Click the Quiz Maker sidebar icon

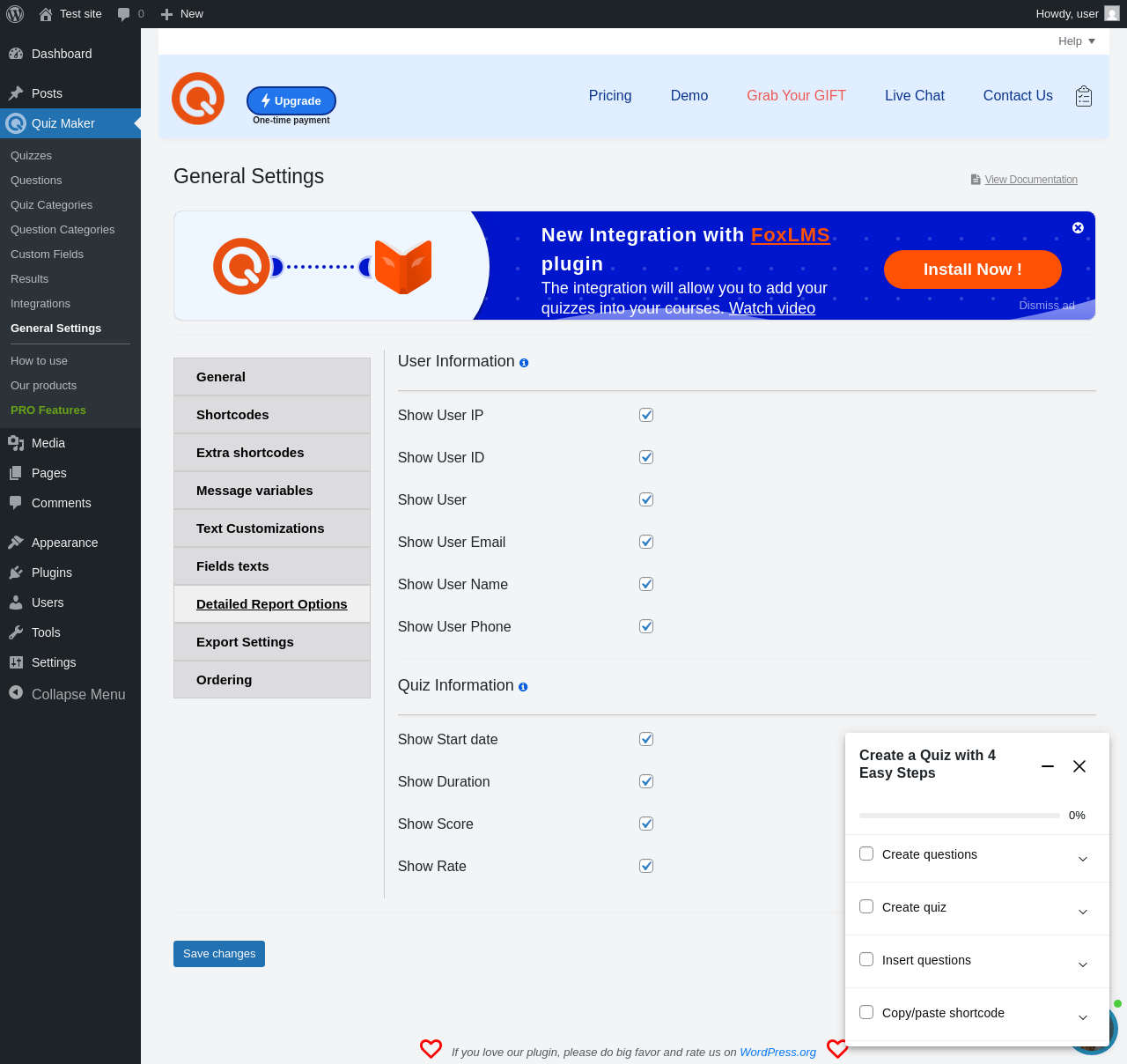[x=16, y=123]
